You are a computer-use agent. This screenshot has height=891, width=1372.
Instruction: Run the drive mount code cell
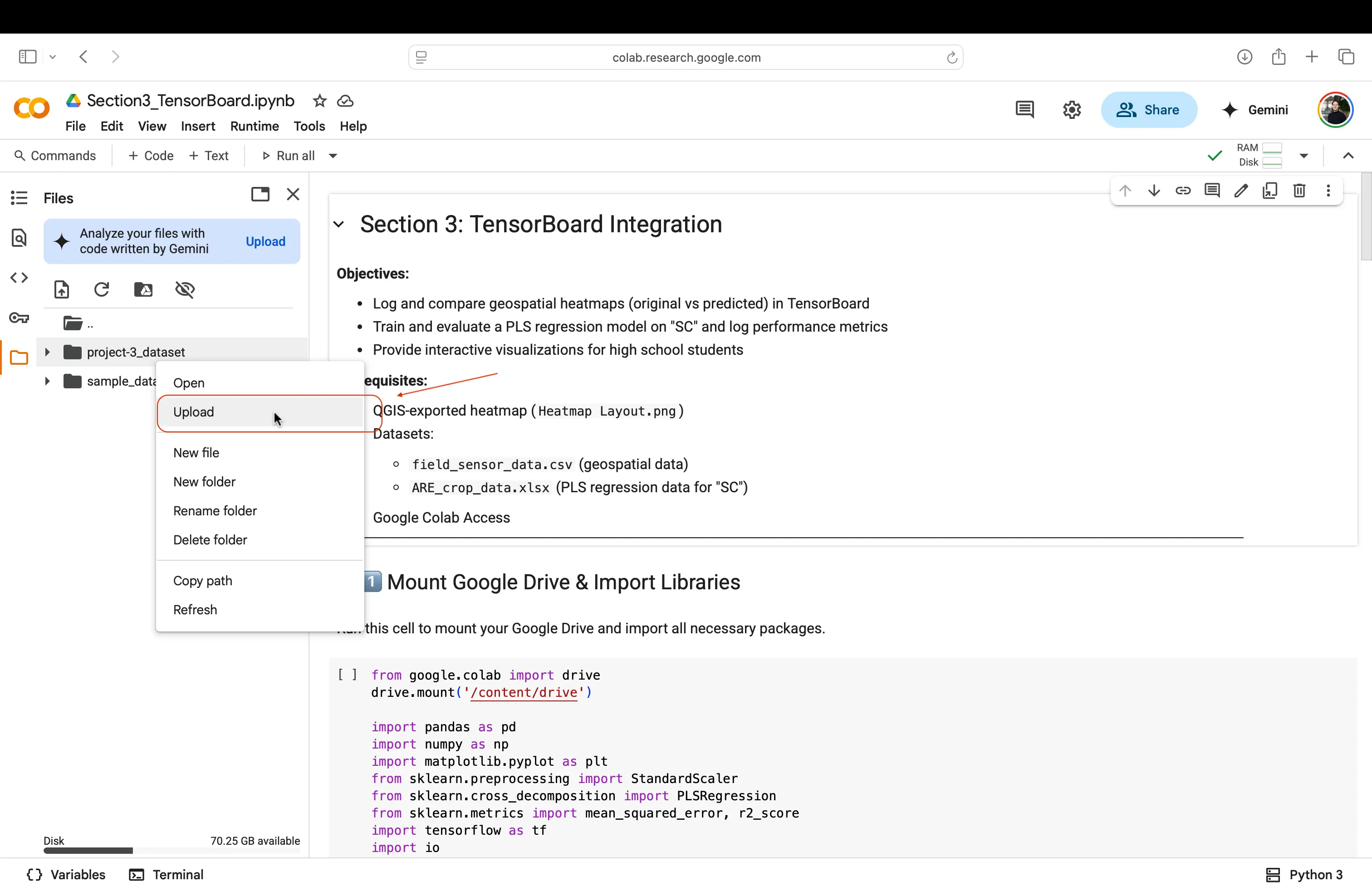point(347,674)
